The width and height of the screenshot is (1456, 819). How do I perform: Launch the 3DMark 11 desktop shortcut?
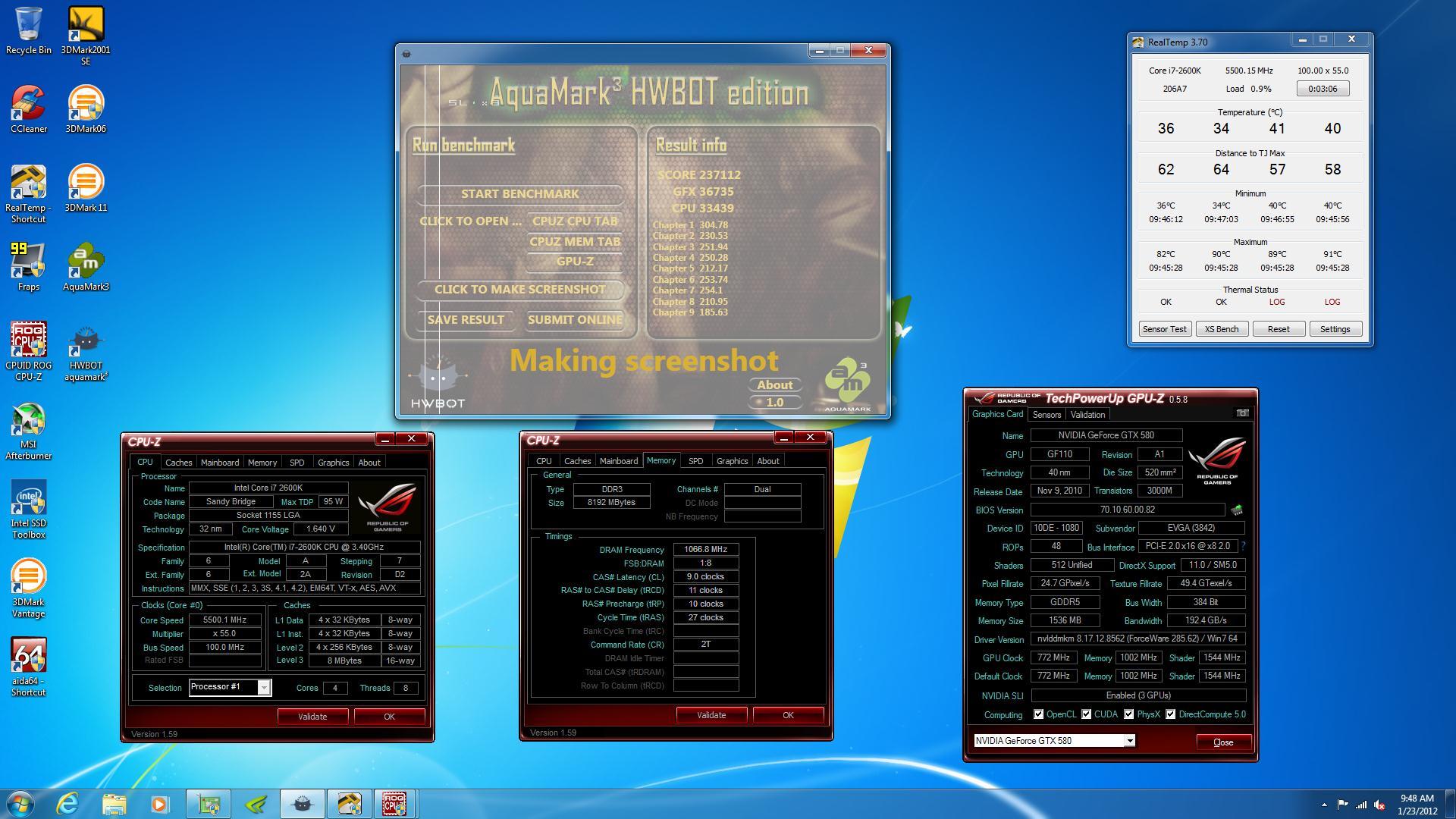86,188
